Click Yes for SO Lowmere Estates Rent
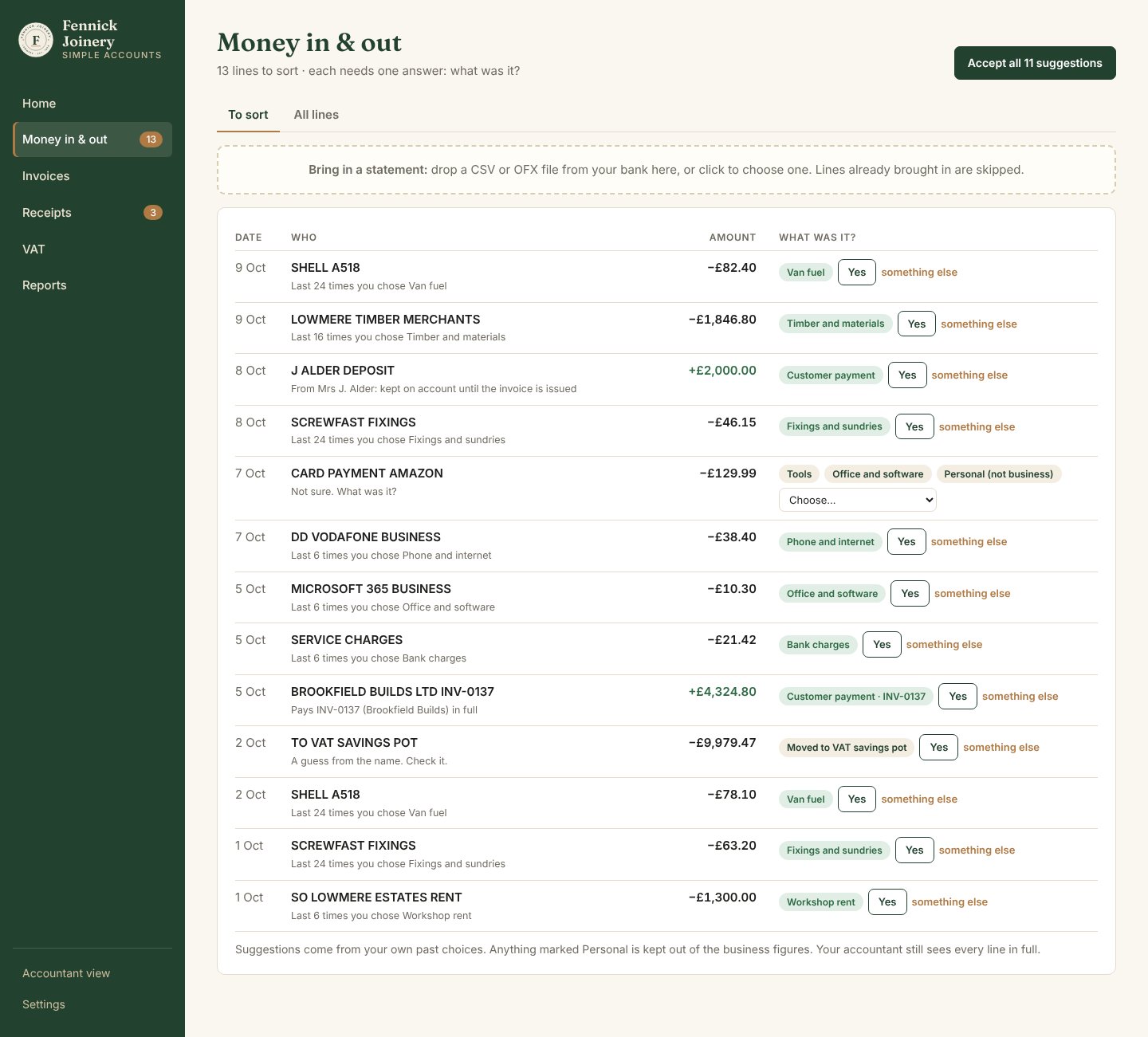This screenshot has width=1148, height=1037. tap(887, 901)
